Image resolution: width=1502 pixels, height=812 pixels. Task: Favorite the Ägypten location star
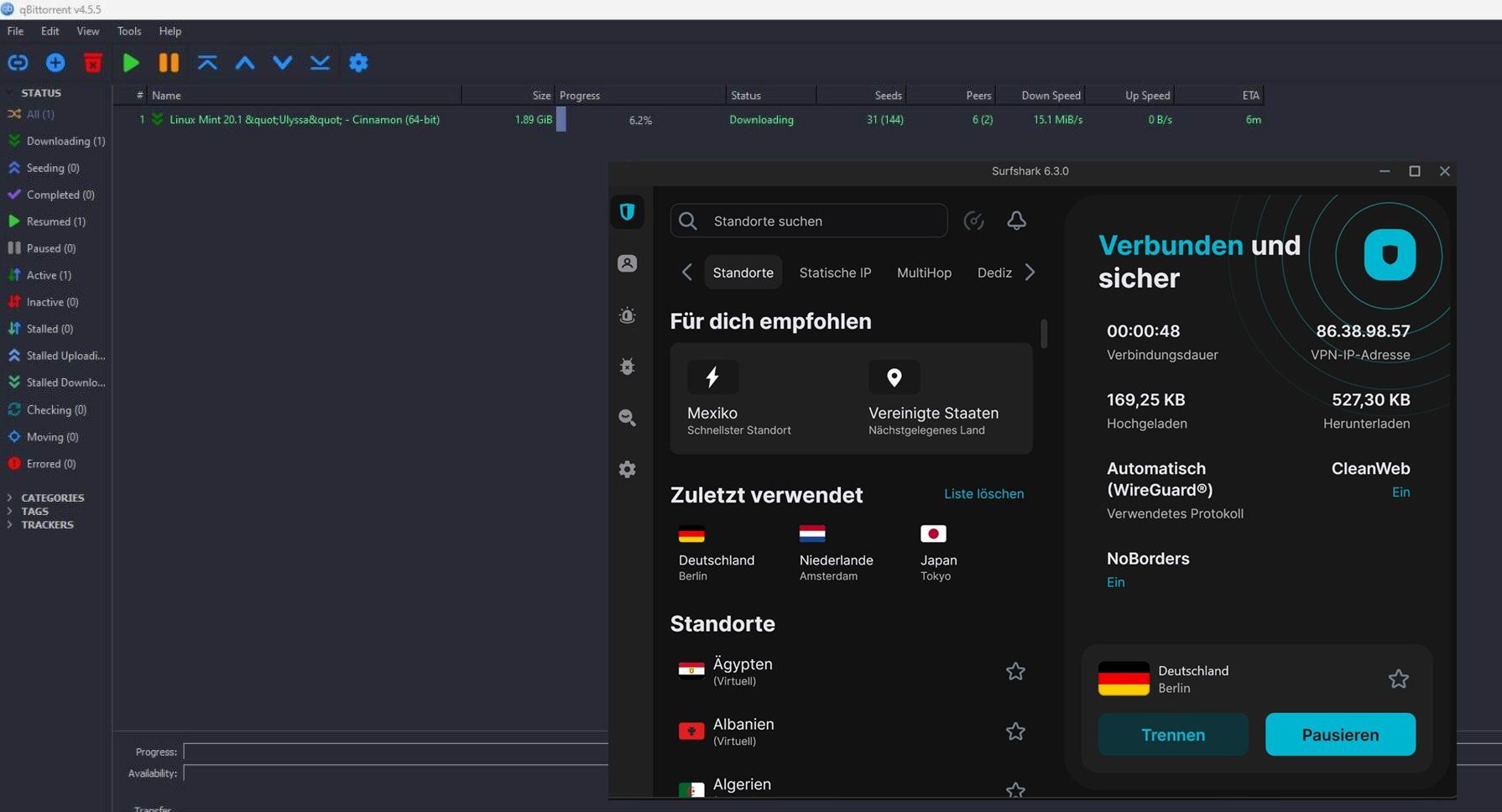[x=1015, y=671]
